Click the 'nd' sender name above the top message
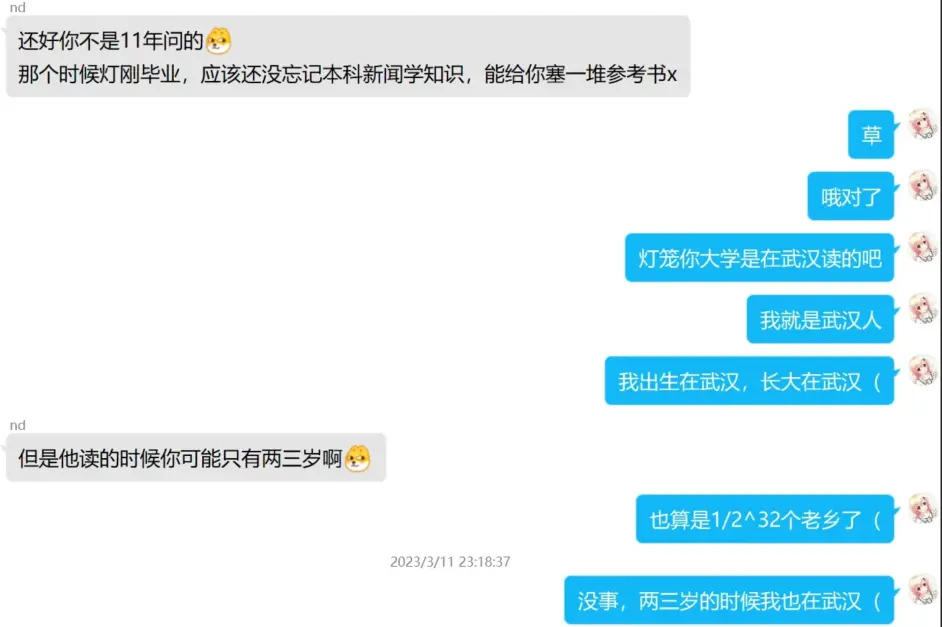 (x=17, y=7)
